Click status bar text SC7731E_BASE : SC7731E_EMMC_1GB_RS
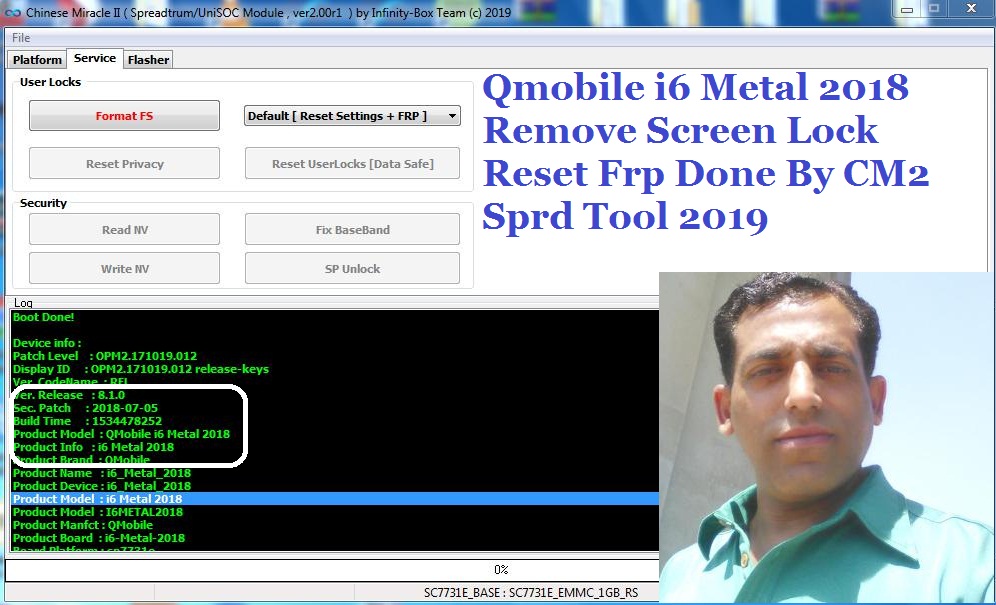This screenshot has height=605, width=996. 530,593
